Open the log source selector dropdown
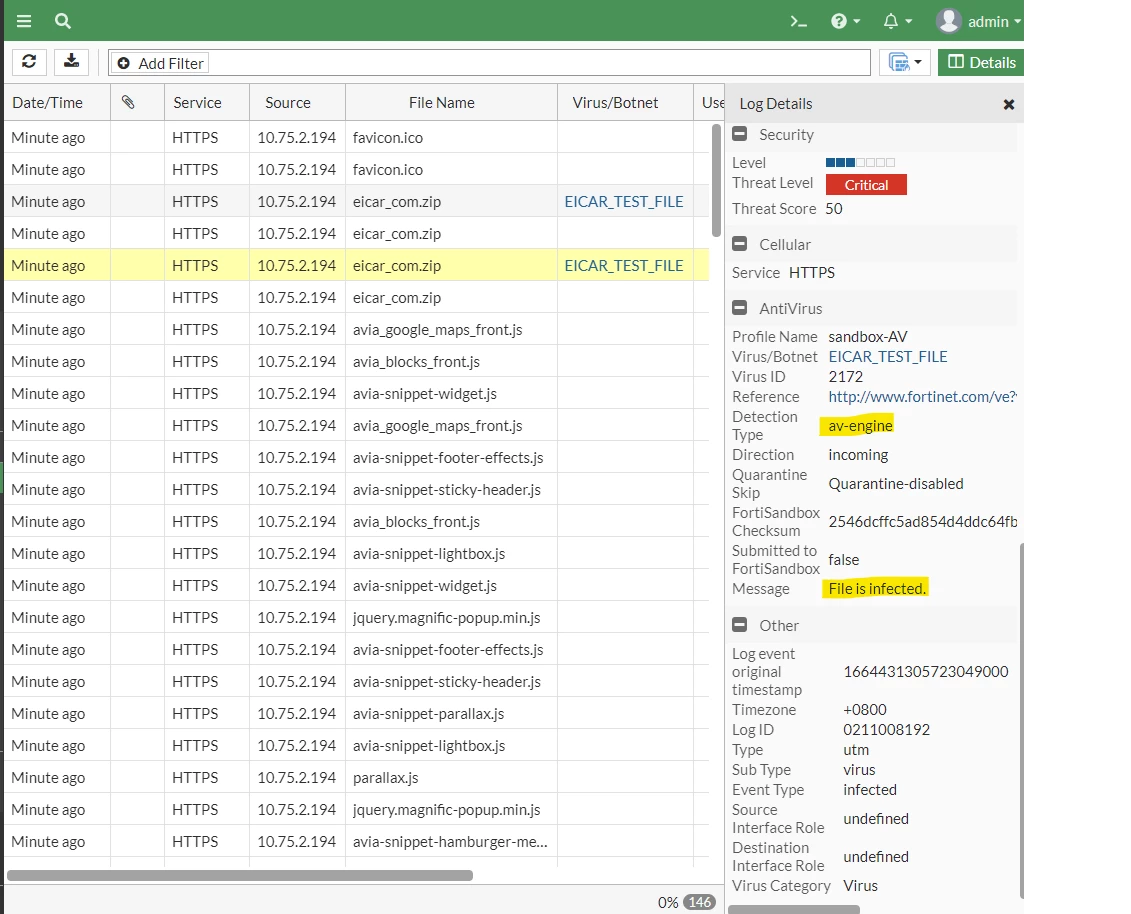 coord(905,63)
